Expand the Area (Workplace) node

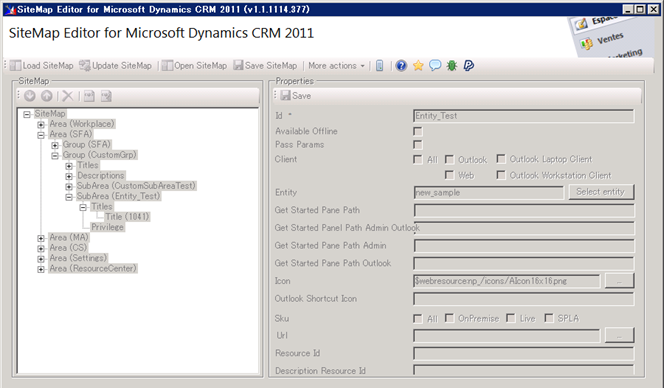pyautogui.click(x=41, y=125)
